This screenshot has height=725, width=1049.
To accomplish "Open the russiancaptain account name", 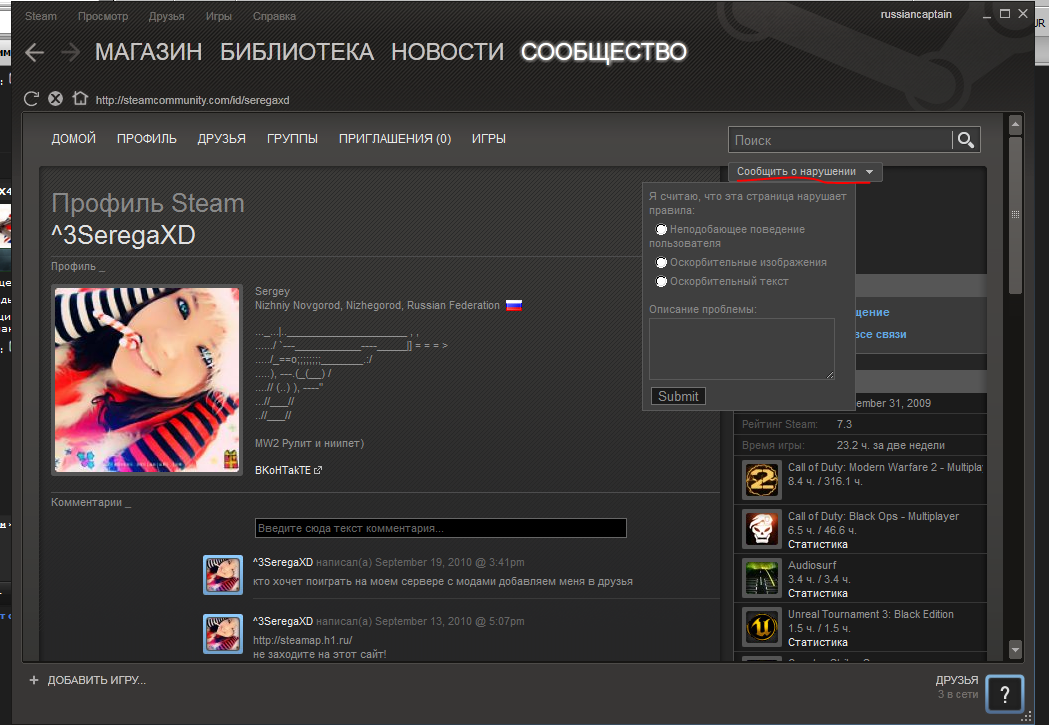I will pos(916,14).
